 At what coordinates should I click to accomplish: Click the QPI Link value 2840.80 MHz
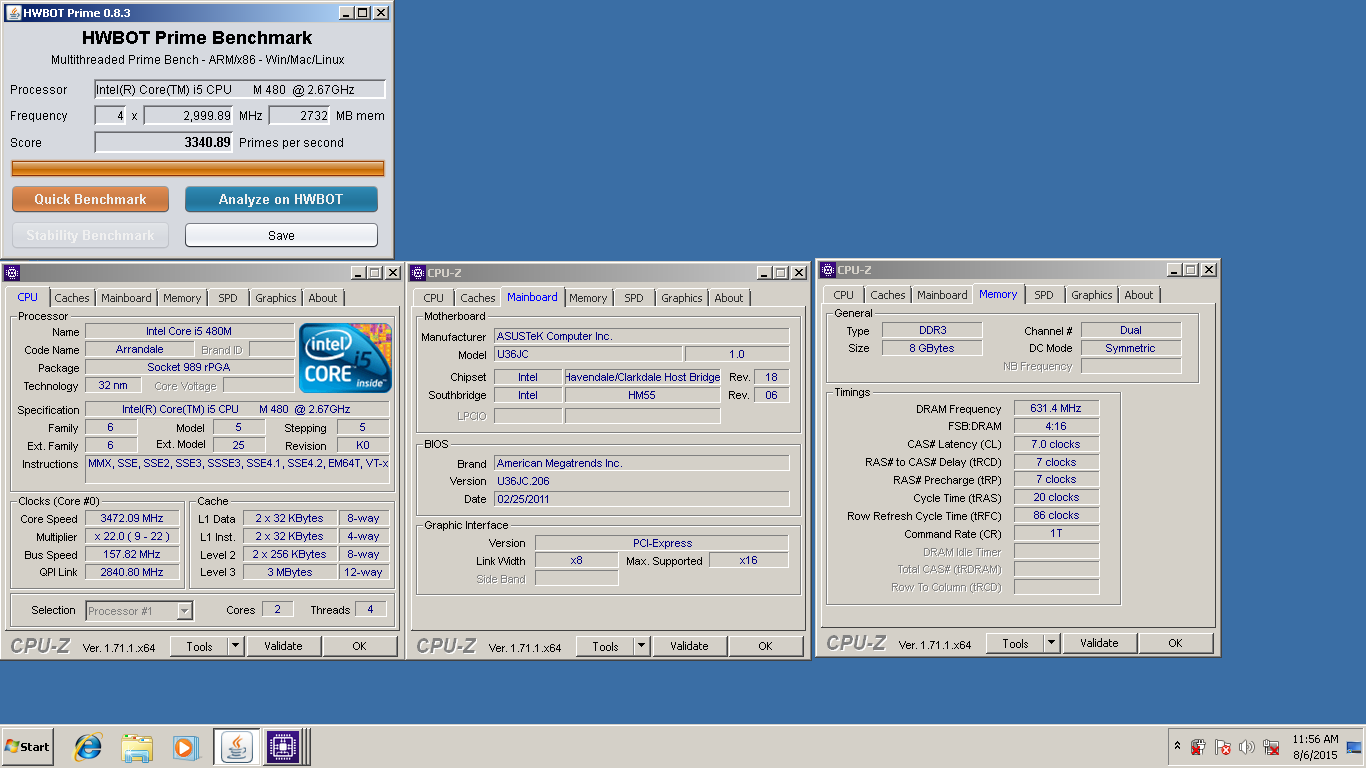pyautogui.click(x=132, y=572)
